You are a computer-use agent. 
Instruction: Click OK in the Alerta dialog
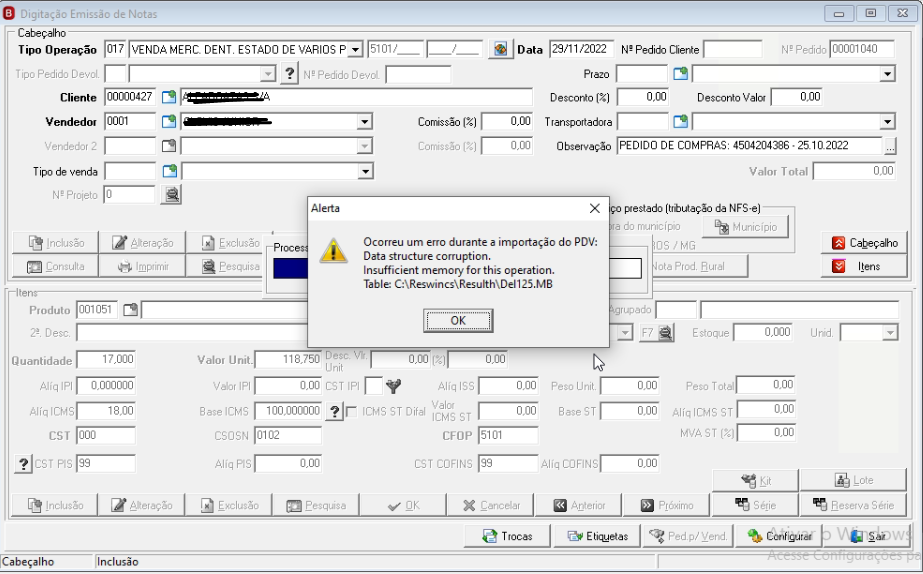(458, 320)
